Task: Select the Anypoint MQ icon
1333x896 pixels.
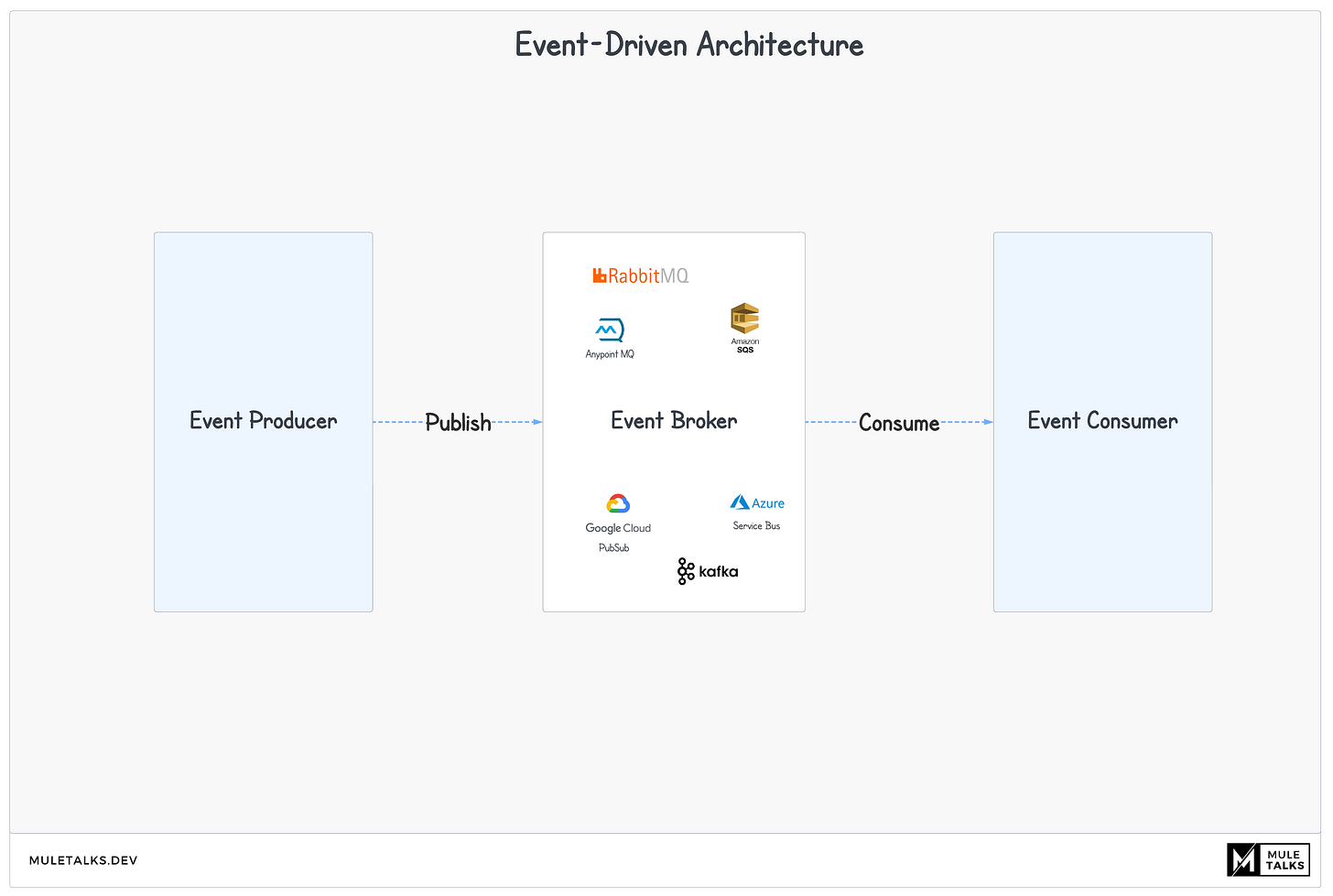Action: click(x=610, y=330)
